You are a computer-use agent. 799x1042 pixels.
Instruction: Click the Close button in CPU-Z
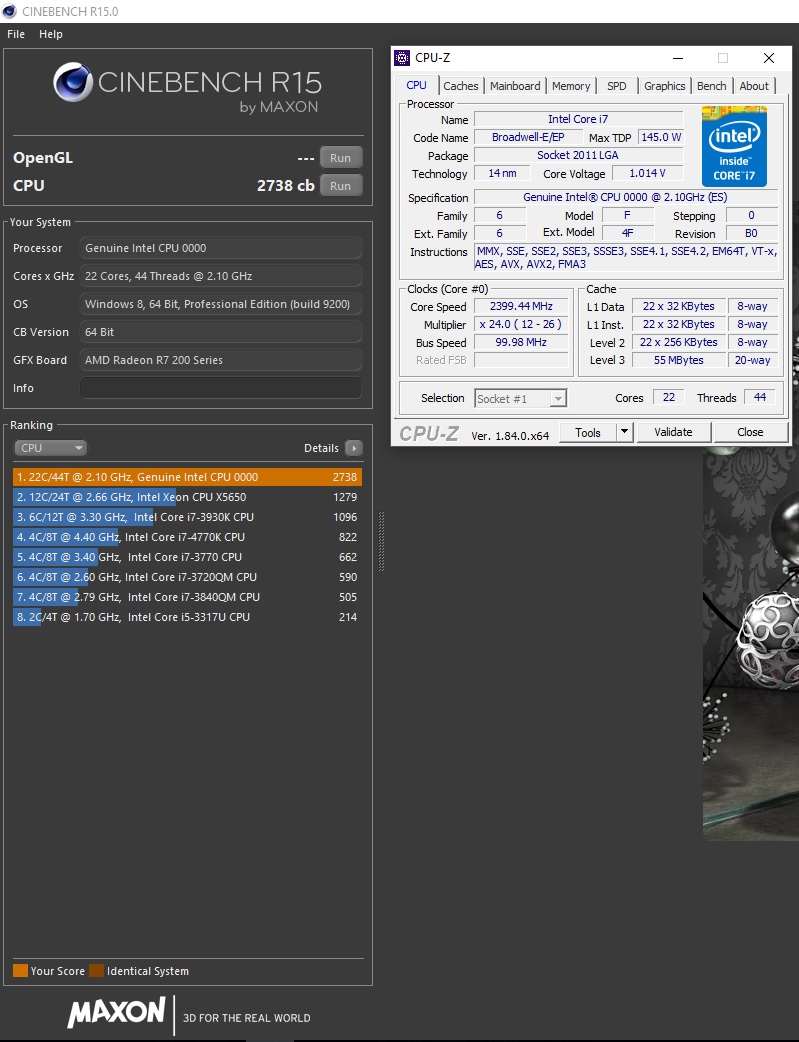[x=750, y=433]
